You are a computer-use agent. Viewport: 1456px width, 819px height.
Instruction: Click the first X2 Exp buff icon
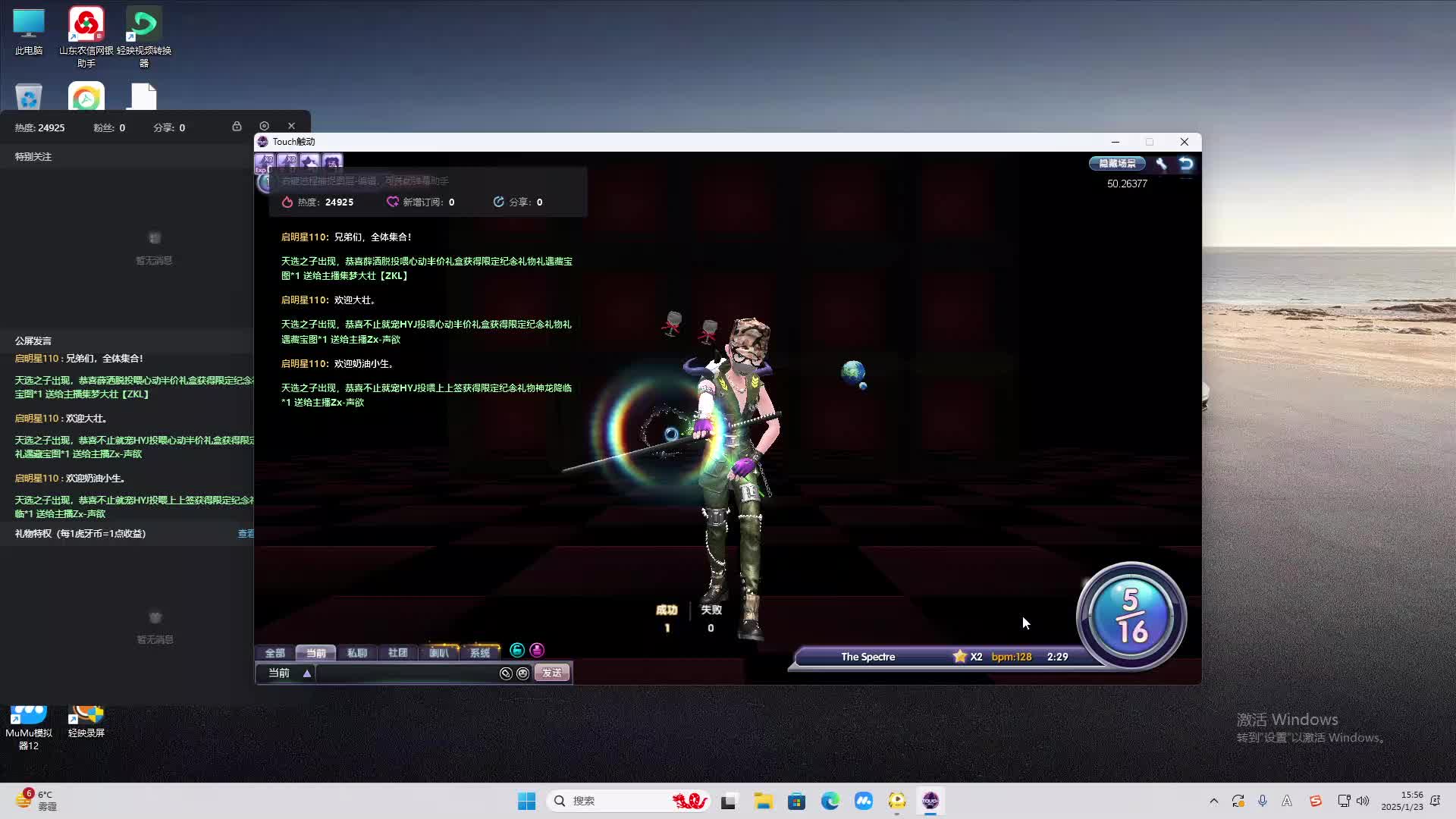pyautogui.click(x=265, y=162)
